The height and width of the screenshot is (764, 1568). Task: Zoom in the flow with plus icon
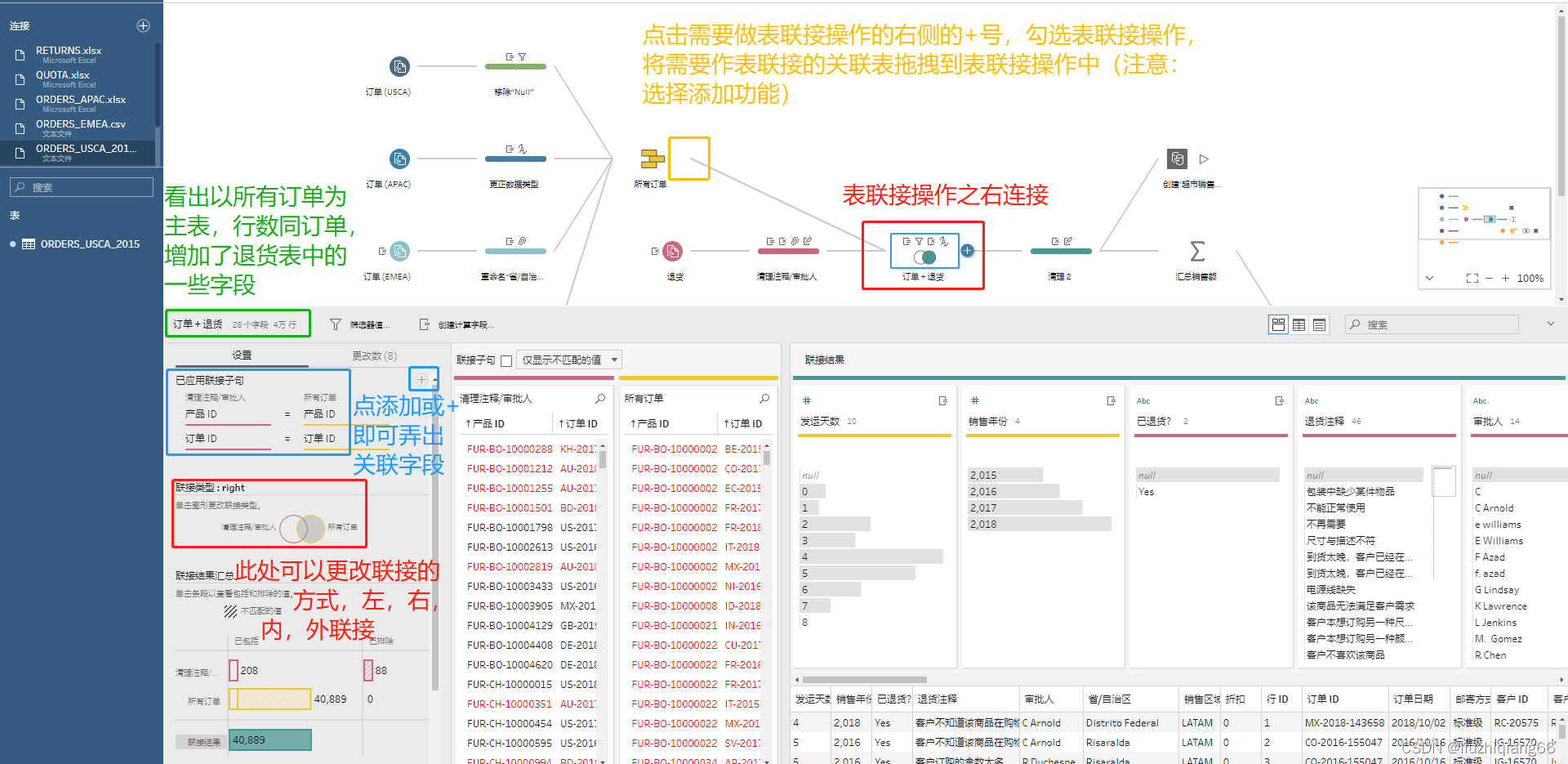click(x=1505, y=278)
